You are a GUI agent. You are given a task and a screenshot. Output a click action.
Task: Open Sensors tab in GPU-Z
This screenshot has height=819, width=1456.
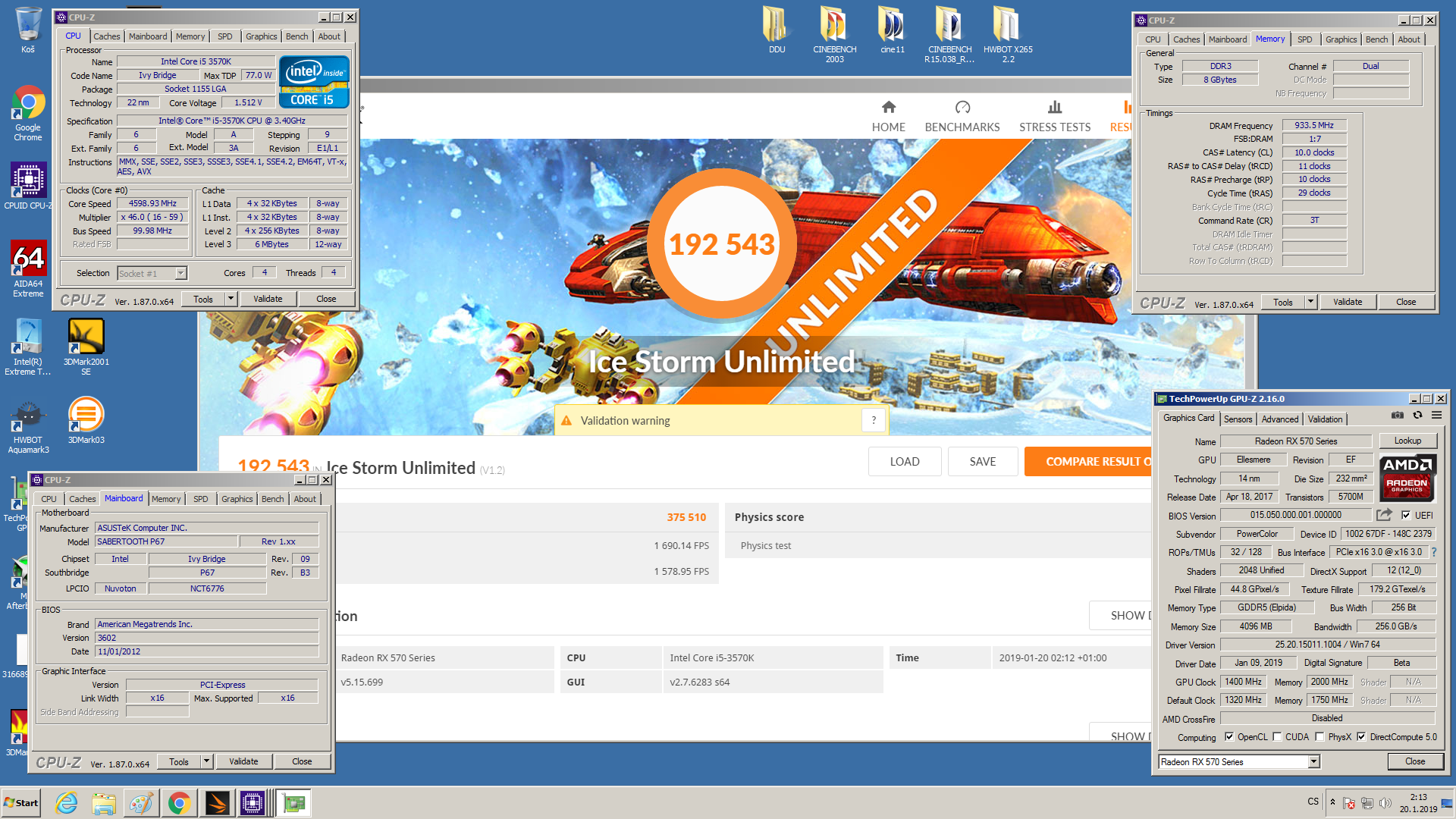(1238, 419)
